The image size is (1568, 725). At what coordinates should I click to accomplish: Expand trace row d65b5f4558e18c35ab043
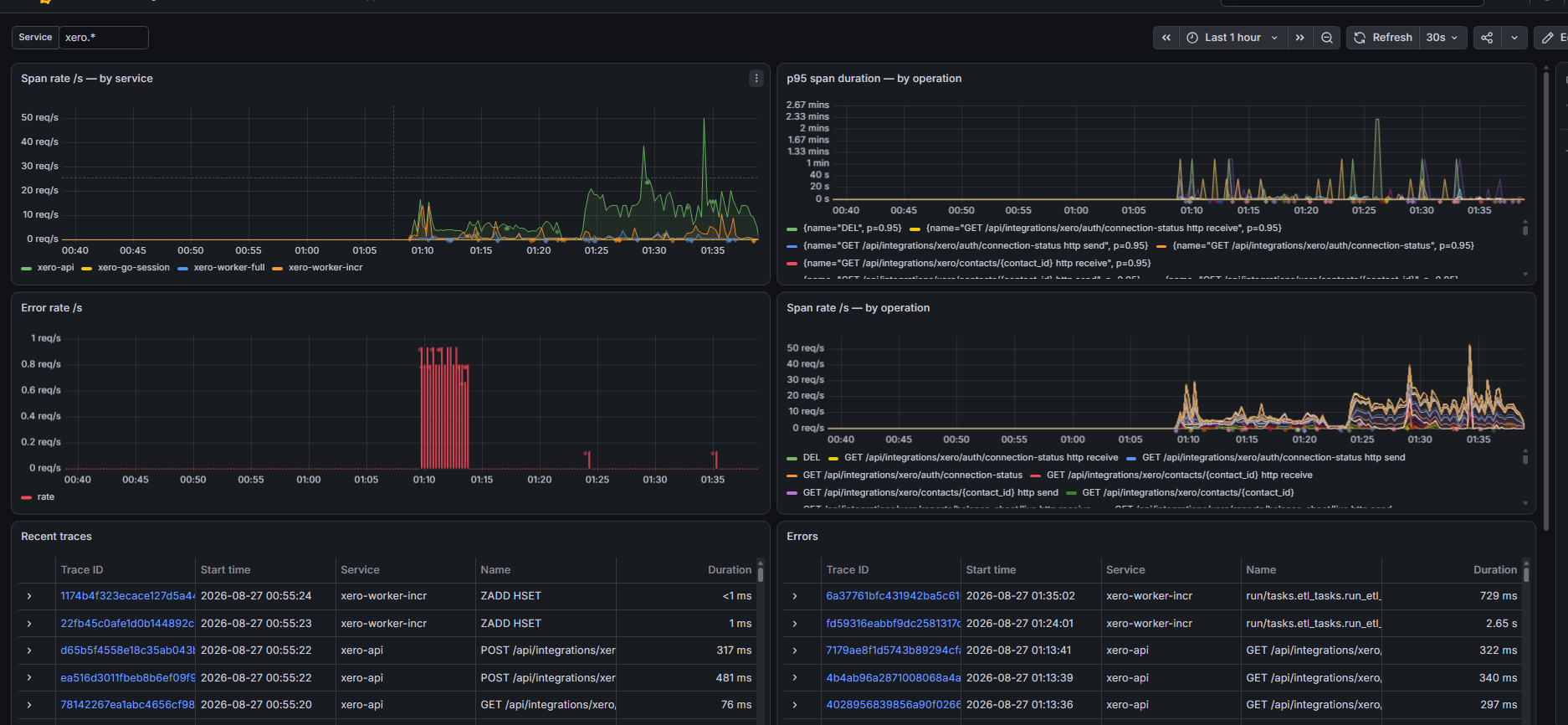tap(29, 650)
